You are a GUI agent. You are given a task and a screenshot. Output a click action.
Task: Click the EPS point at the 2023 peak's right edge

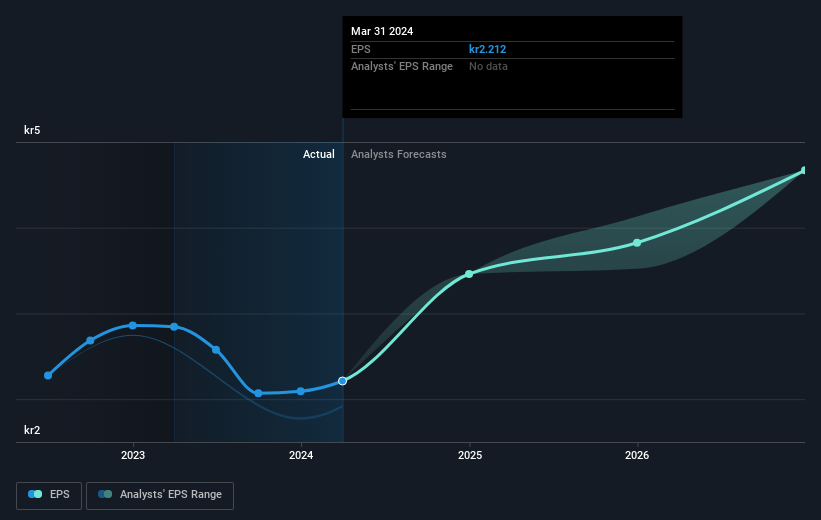[x=174, y=327]
